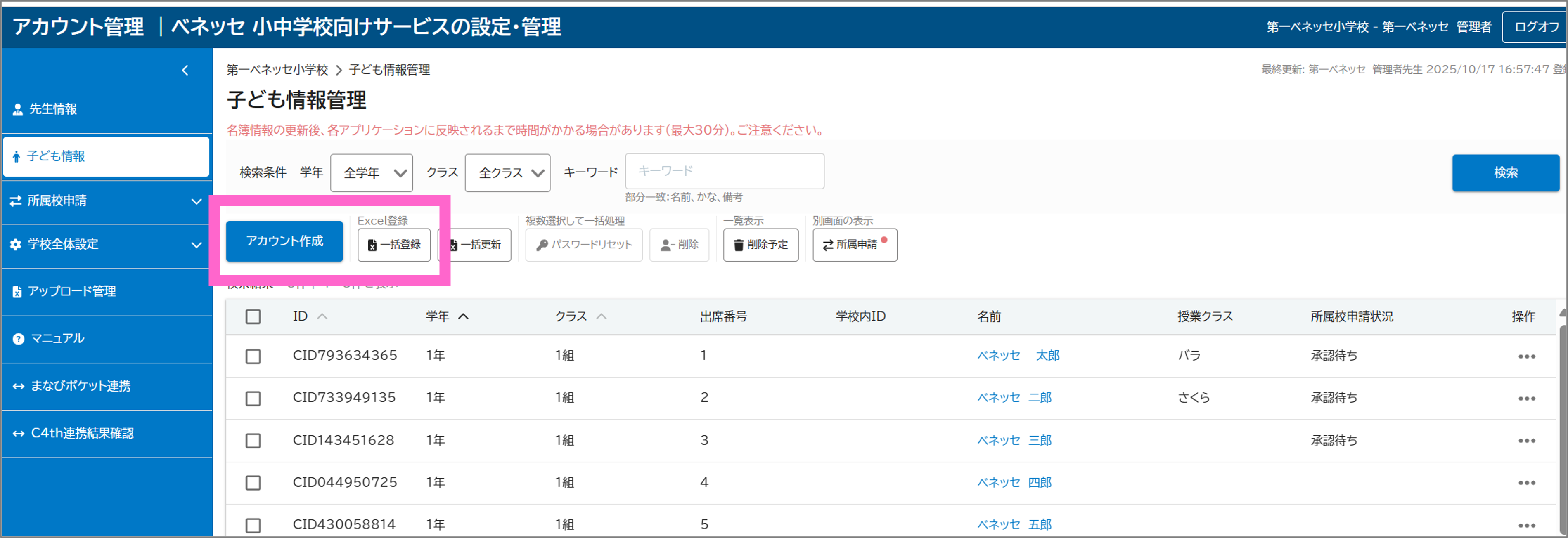1568x538 pixels.
Task: Click inside the キーワード search field
Action: coord(724,171)
